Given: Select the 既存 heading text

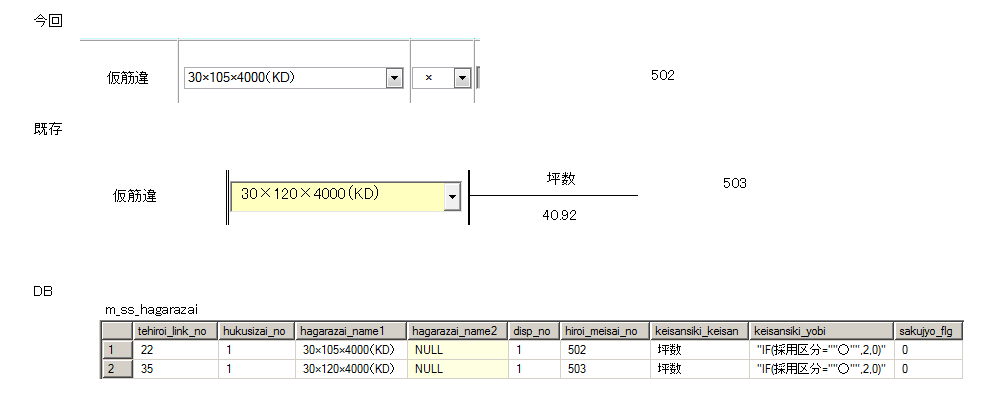Looking at the screenshot, I should [x=48, y=130].
